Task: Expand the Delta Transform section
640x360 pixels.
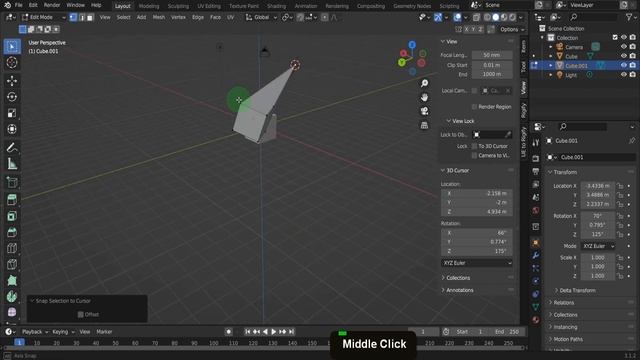Action: coord(577,290)
